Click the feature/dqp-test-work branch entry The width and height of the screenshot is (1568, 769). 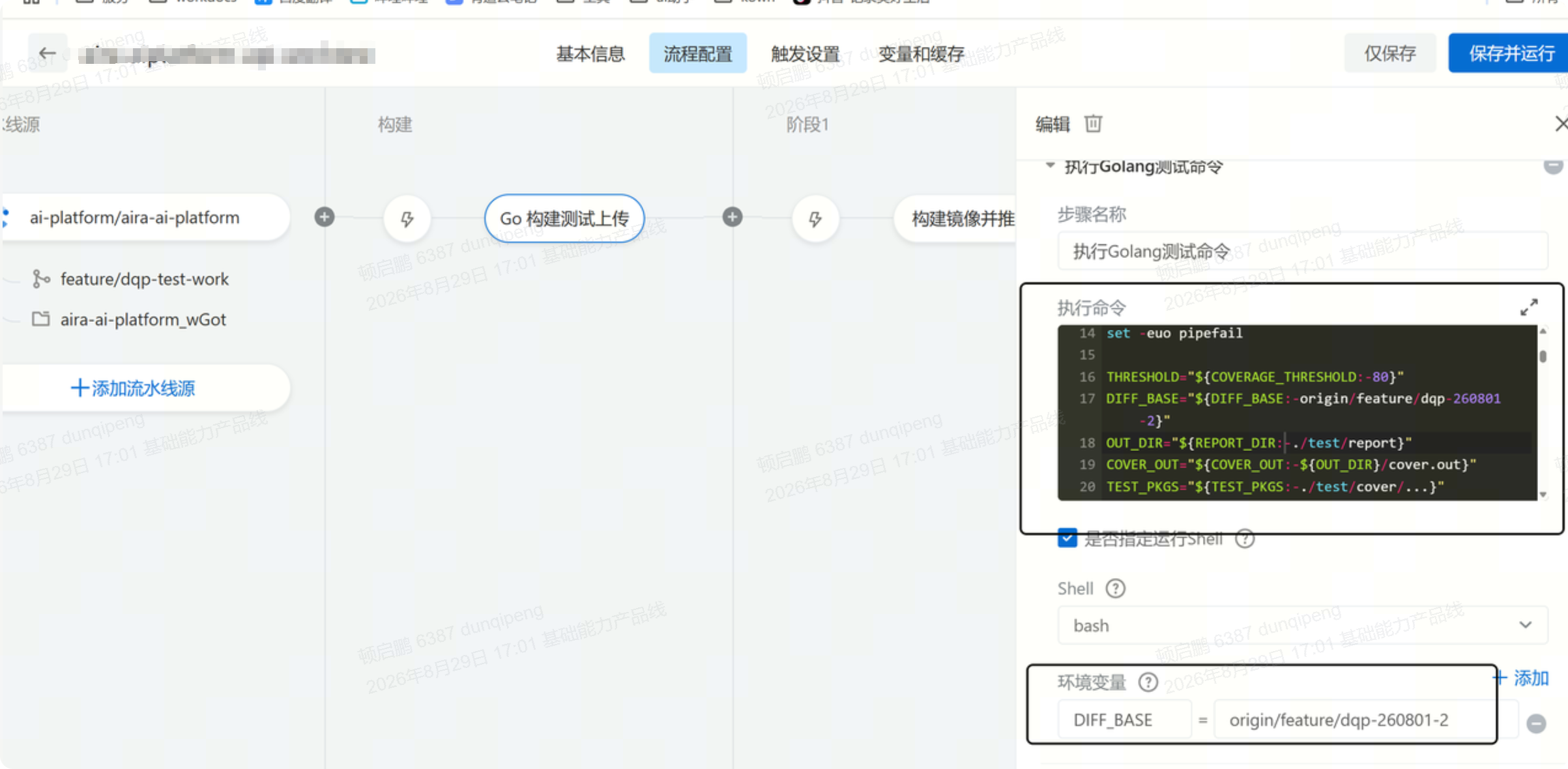pyautogui.click(x=145, y=279)
